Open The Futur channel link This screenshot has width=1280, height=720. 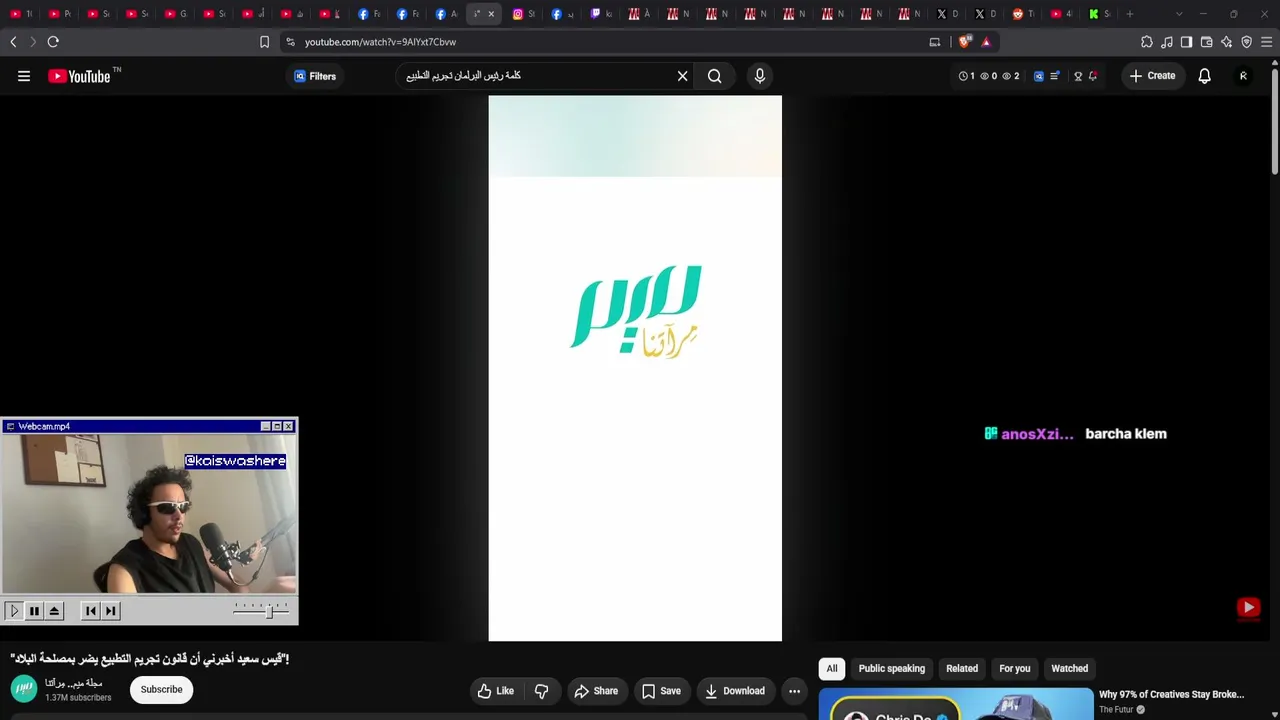(x=1116, y=710)
